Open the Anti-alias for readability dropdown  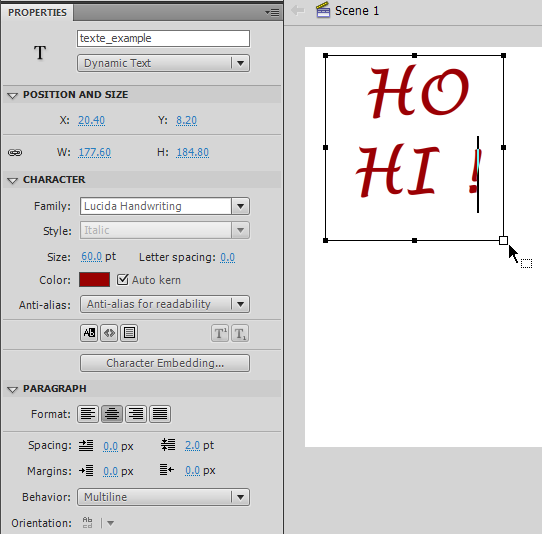(165, 304)
